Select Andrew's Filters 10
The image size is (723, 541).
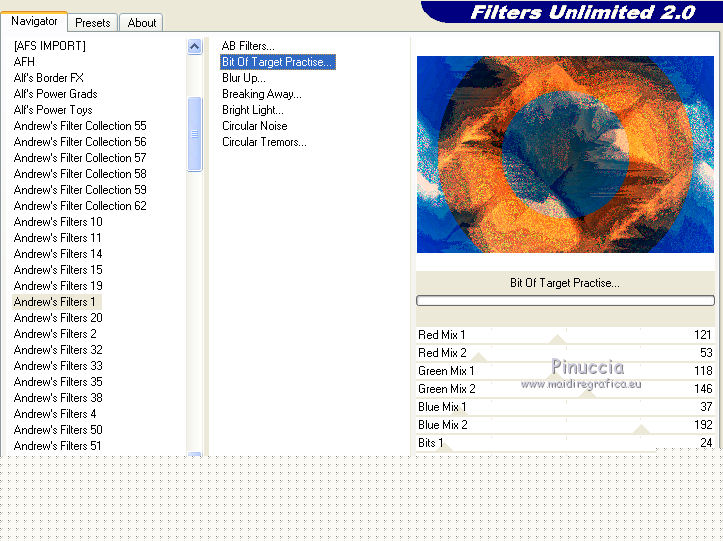[58, 222]
